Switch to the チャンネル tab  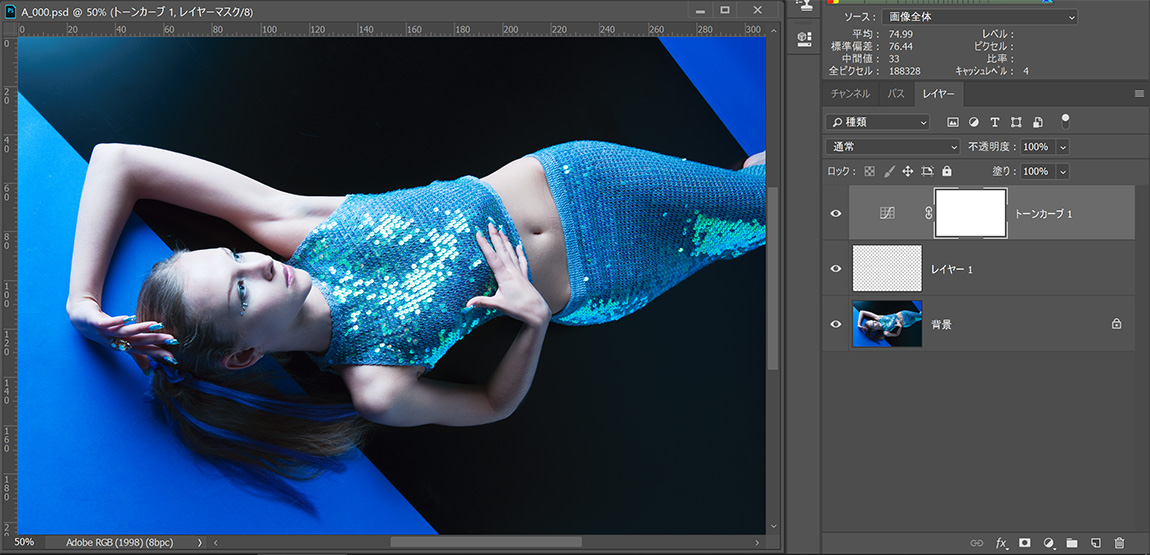[850, 94]
